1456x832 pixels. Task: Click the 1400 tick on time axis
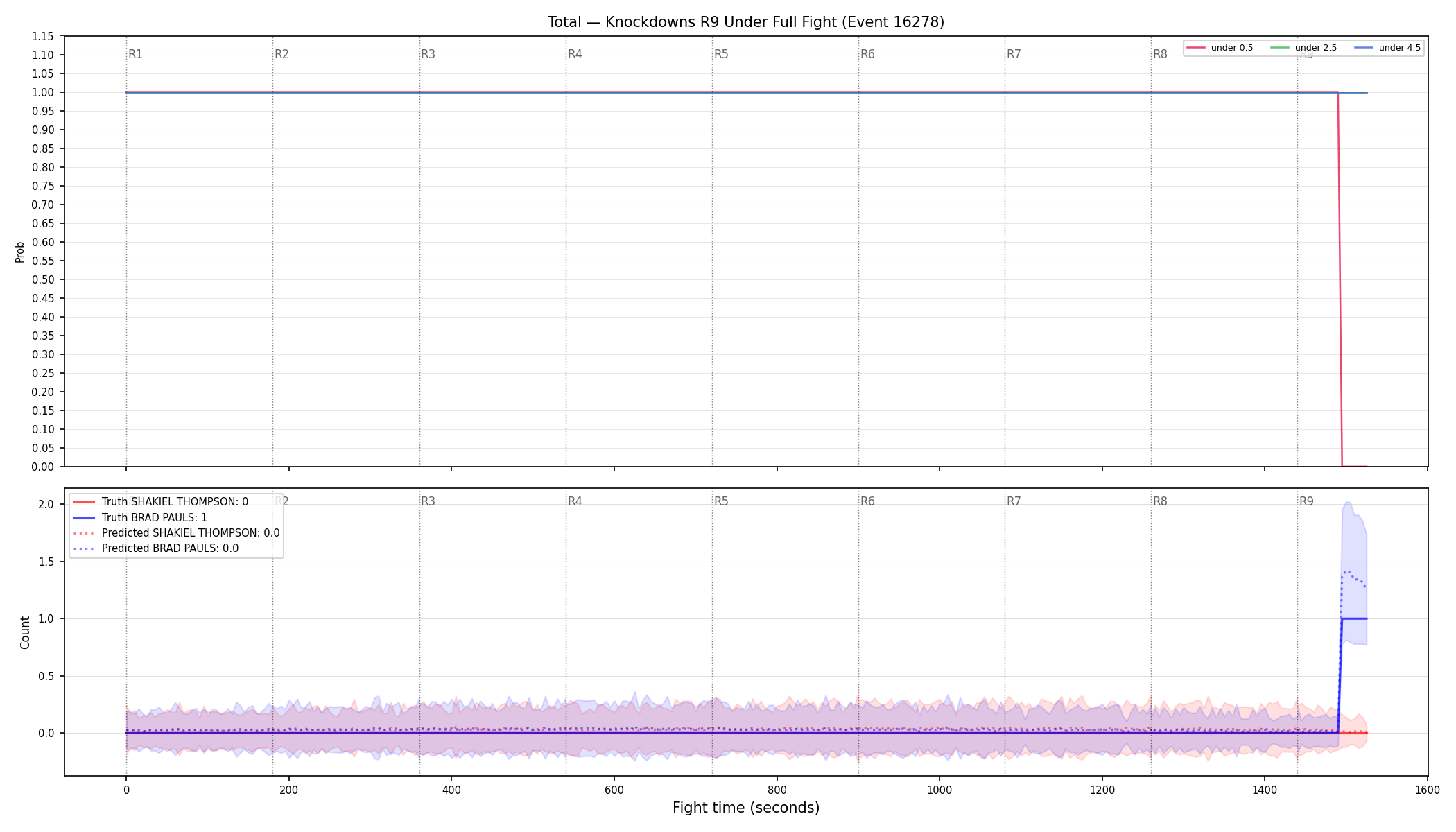[1265, 790]
